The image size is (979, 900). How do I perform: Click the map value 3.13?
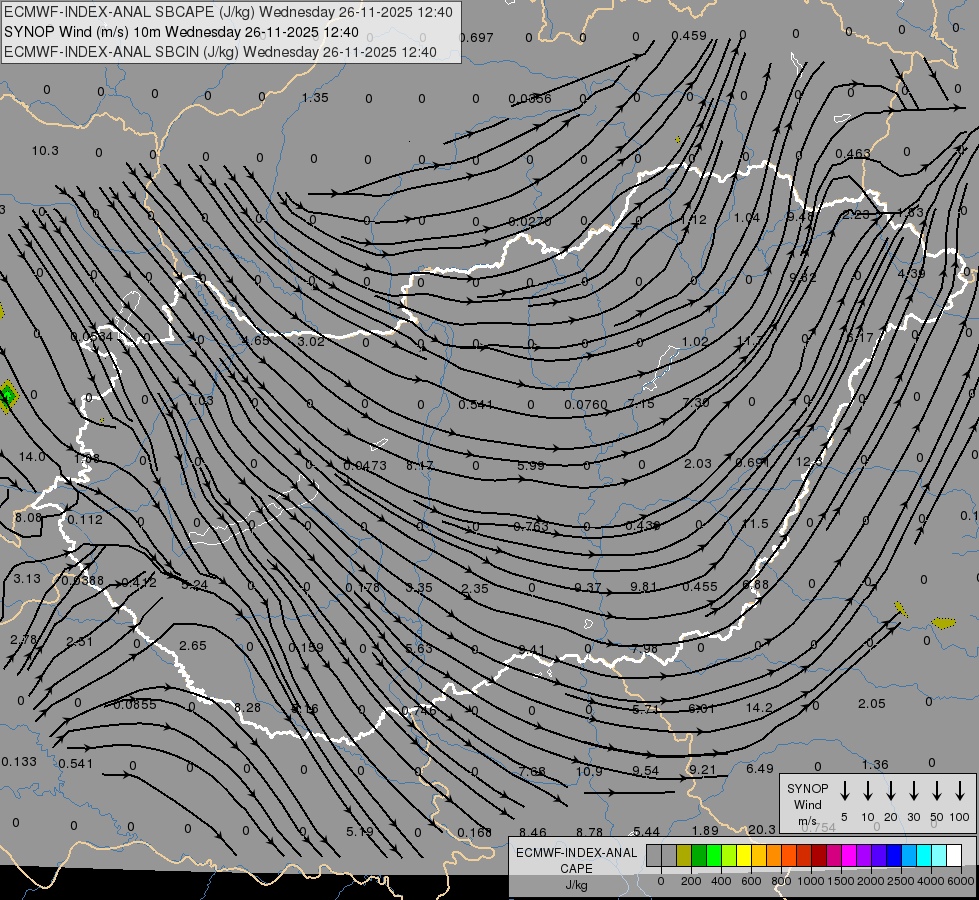coord(27,578)
